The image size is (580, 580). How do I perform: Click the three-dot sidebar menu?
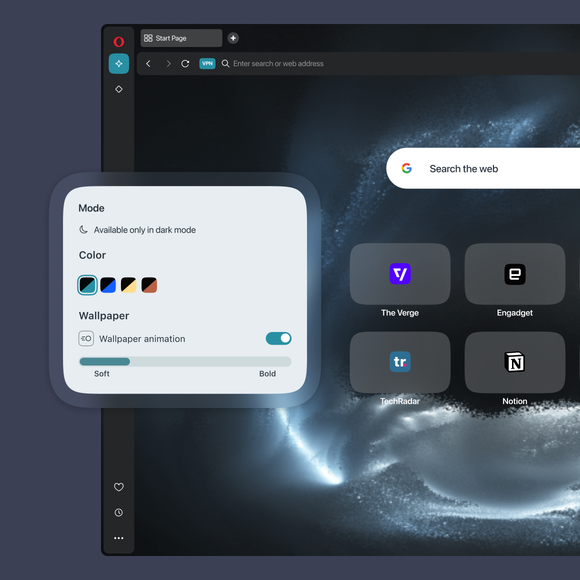119,538
